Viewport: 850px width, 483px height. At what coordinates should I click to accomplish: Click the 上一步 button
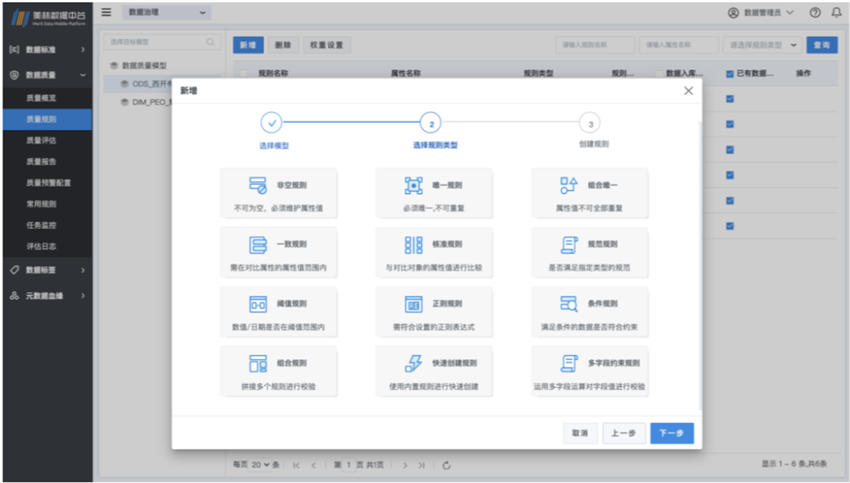(624, 433)
